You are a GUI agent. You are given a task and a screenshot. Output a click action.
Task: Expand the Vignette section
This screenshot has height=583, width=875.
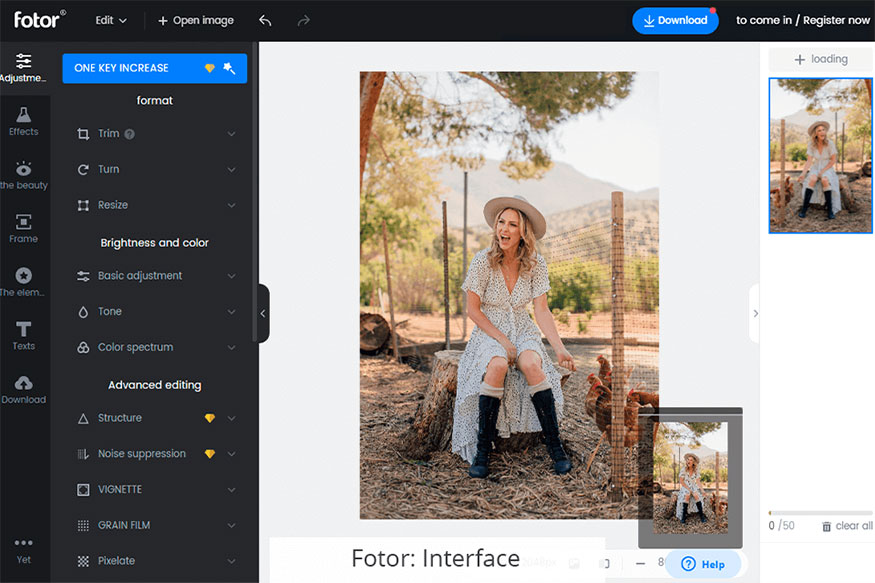pos(231,490)
